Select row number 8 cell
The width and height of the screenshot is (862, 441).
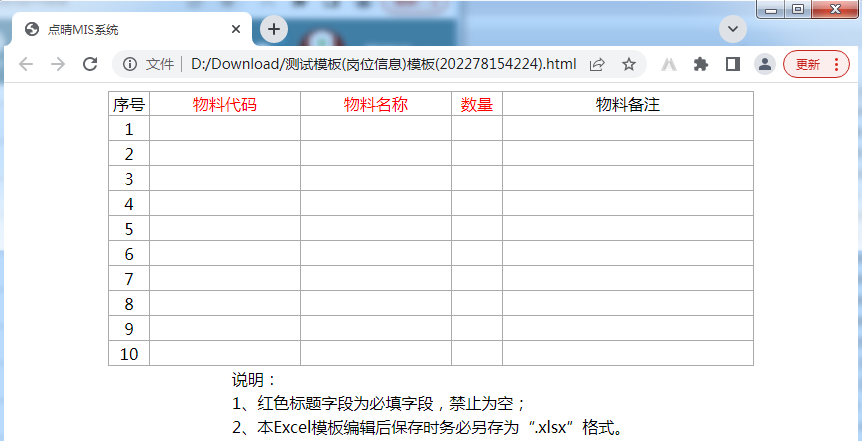[x=129, y=304]
